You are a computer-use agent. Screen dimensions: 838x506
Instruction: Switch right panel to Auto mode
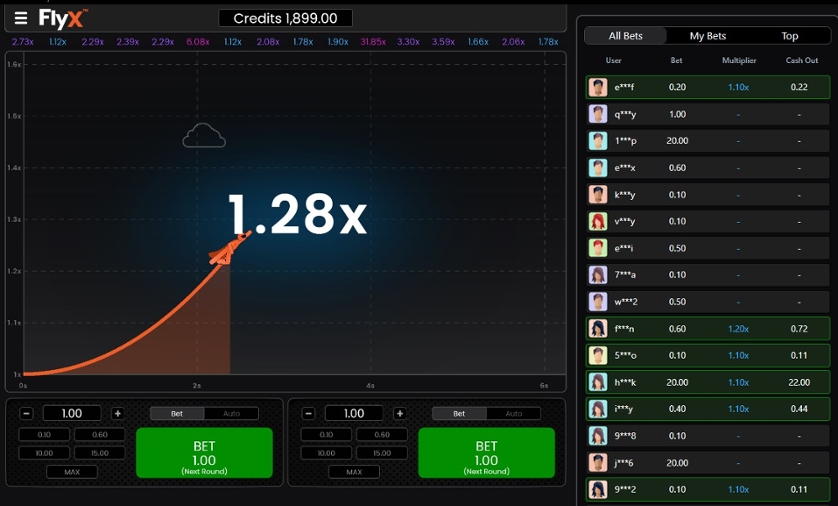click(x=513, y=413)
